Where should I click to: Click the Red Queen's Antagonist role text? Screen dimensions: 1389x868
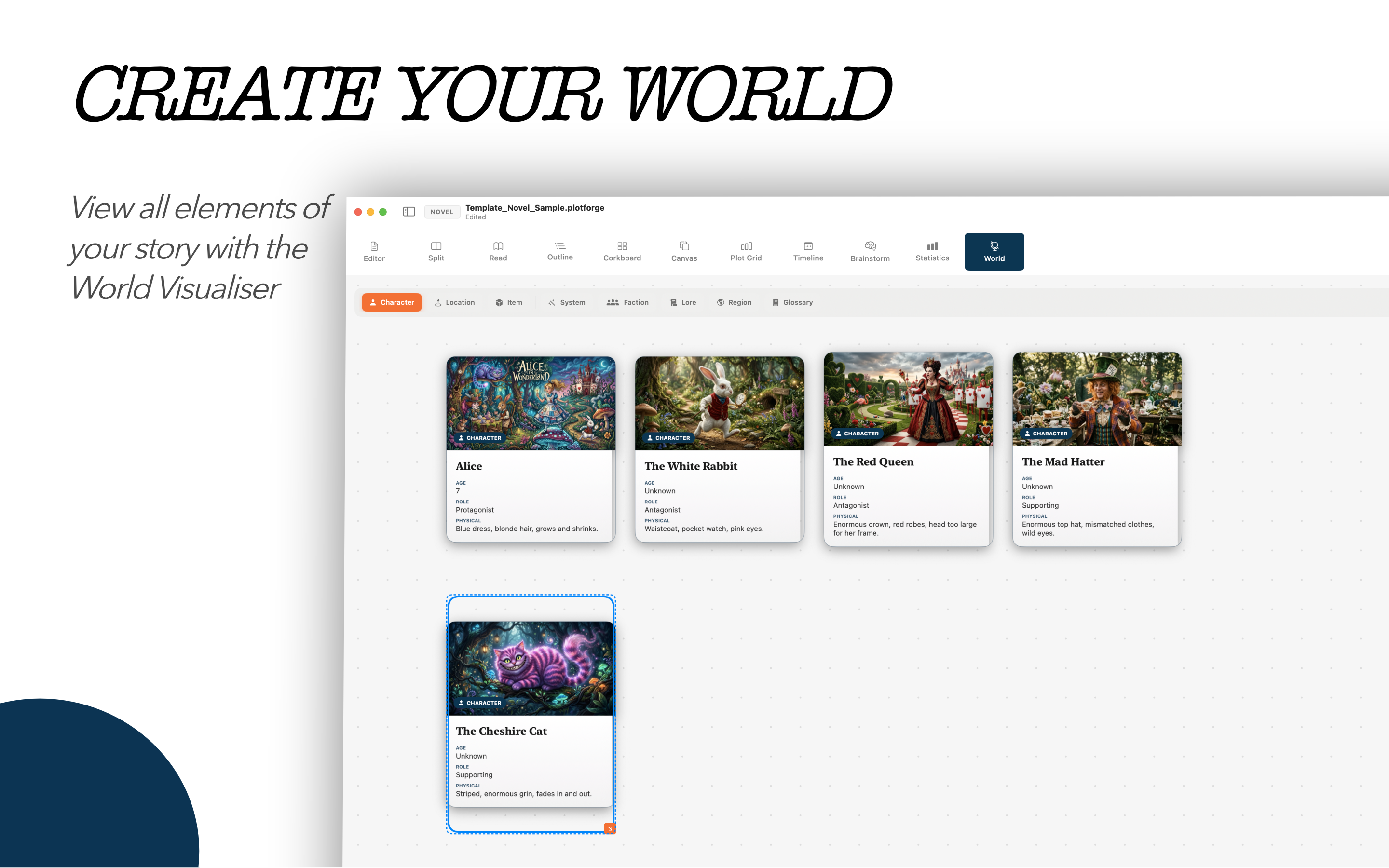pos(851,505)
